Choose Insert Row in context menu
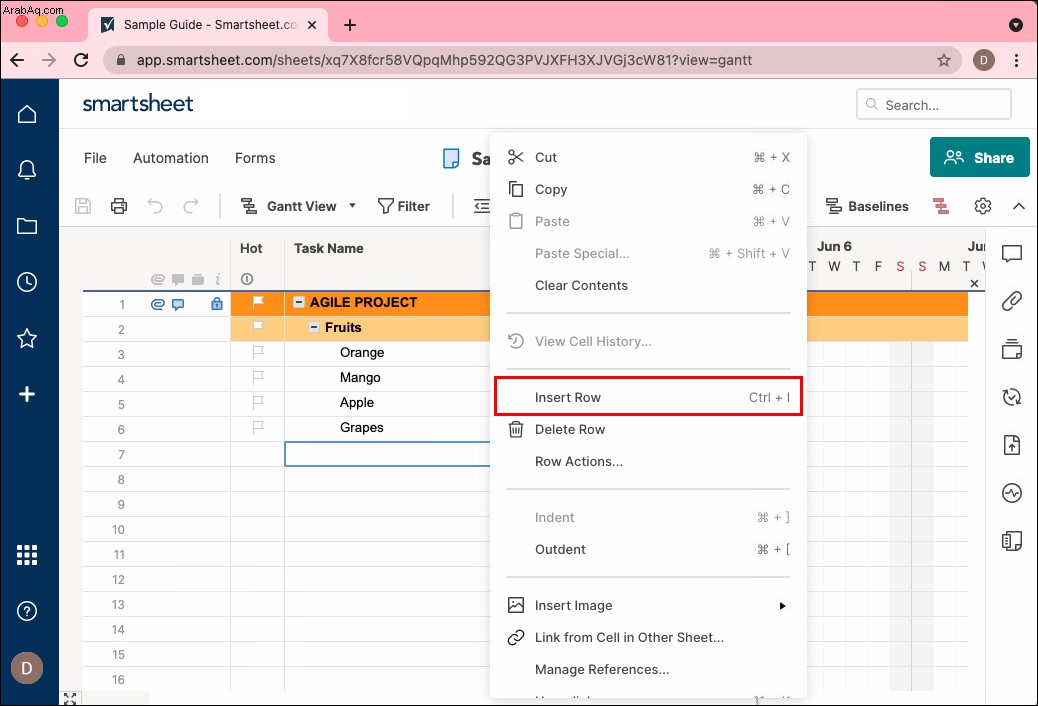 [648, 397]
